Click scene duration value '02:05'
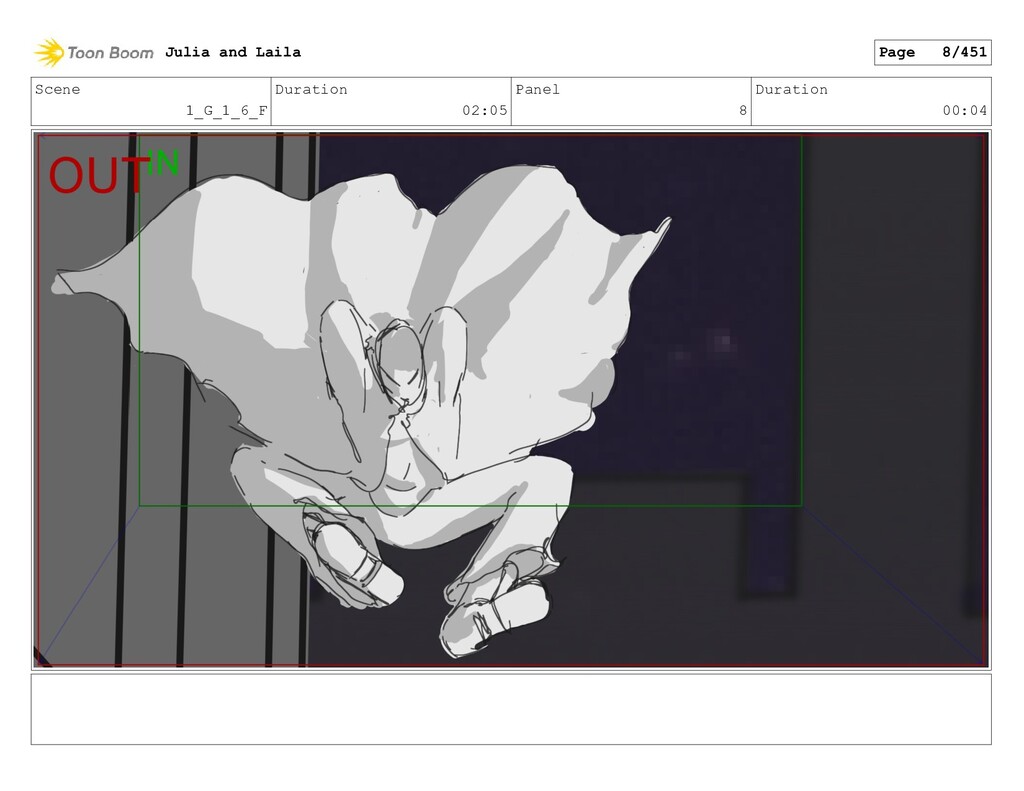This screenshot has width=1024, height=791. pyautogui.click(x=485, y=110)
